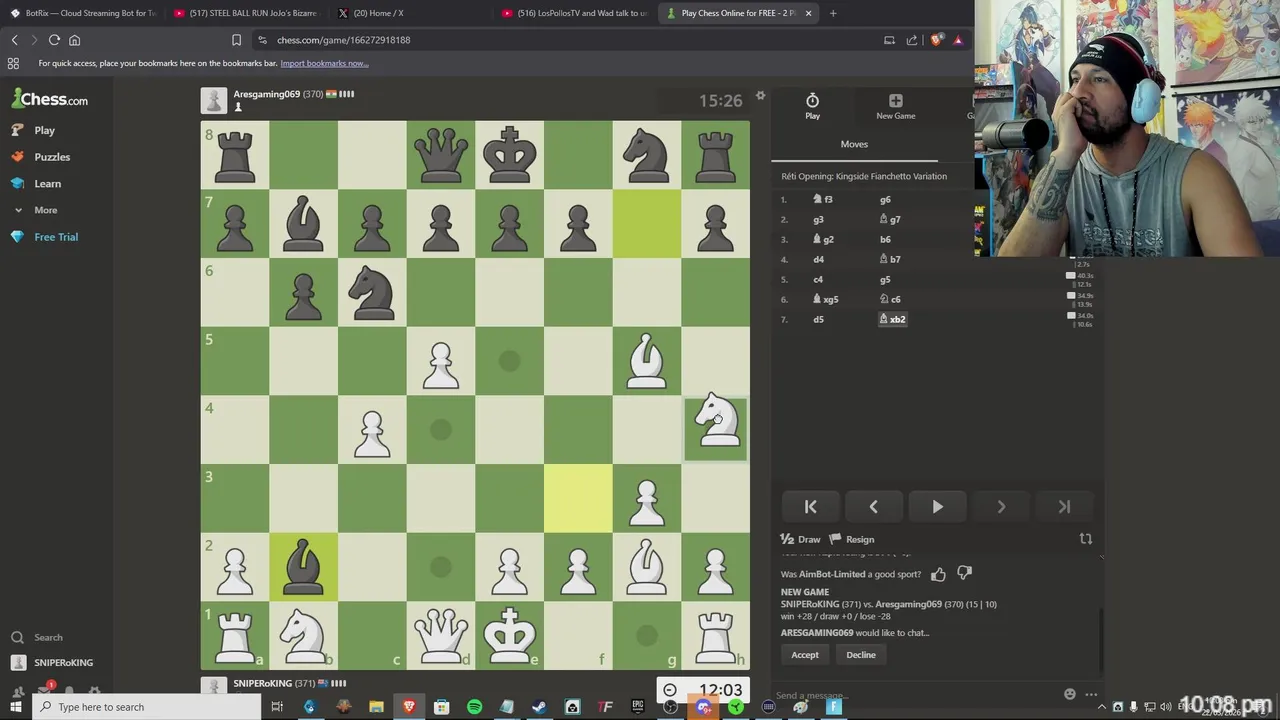
Task: Open chat options ellipsis menu
Action: [1091, 694]
